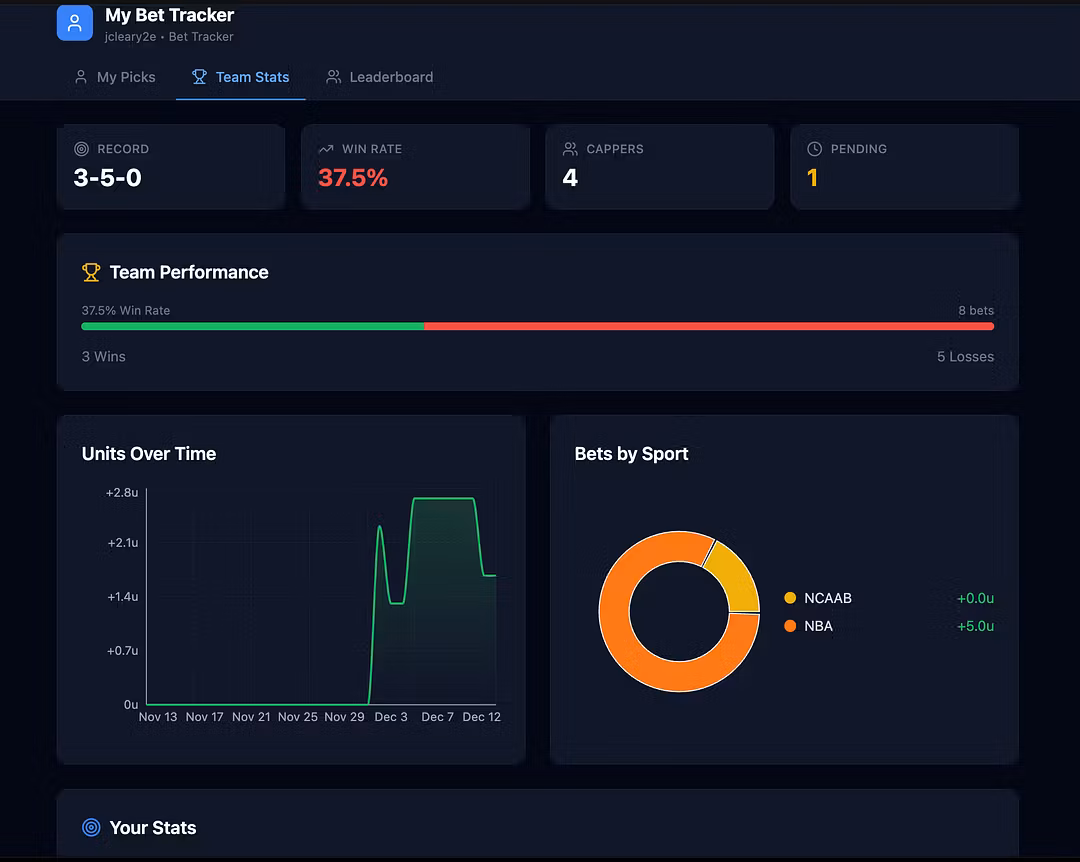The image size is (1080, 862).
Task: Click the NBA legend orange dot
Action: [x=790, y=626]
